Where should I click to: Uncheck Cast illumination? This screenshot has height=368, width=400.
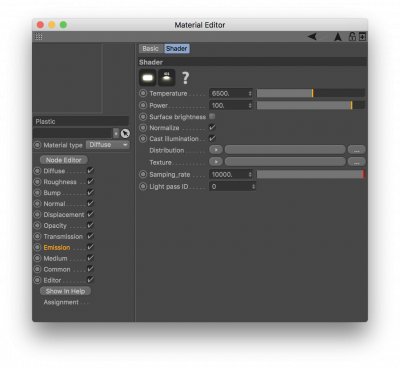coord(212,138)
